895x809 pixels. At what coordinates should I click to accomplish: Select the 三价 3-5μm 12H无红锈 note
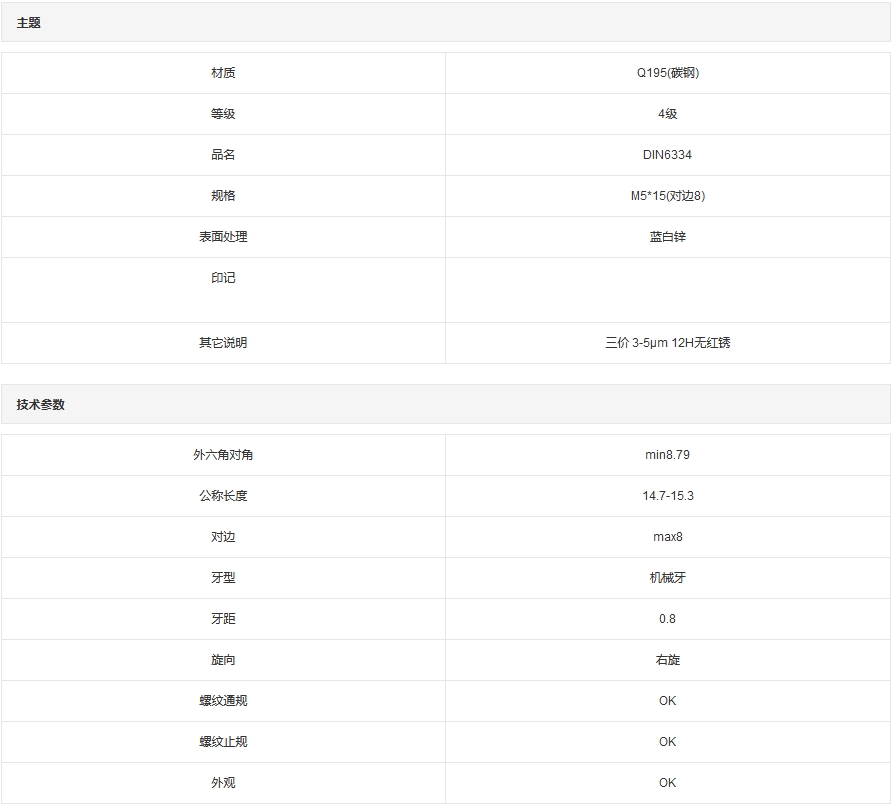coord(667,343)
